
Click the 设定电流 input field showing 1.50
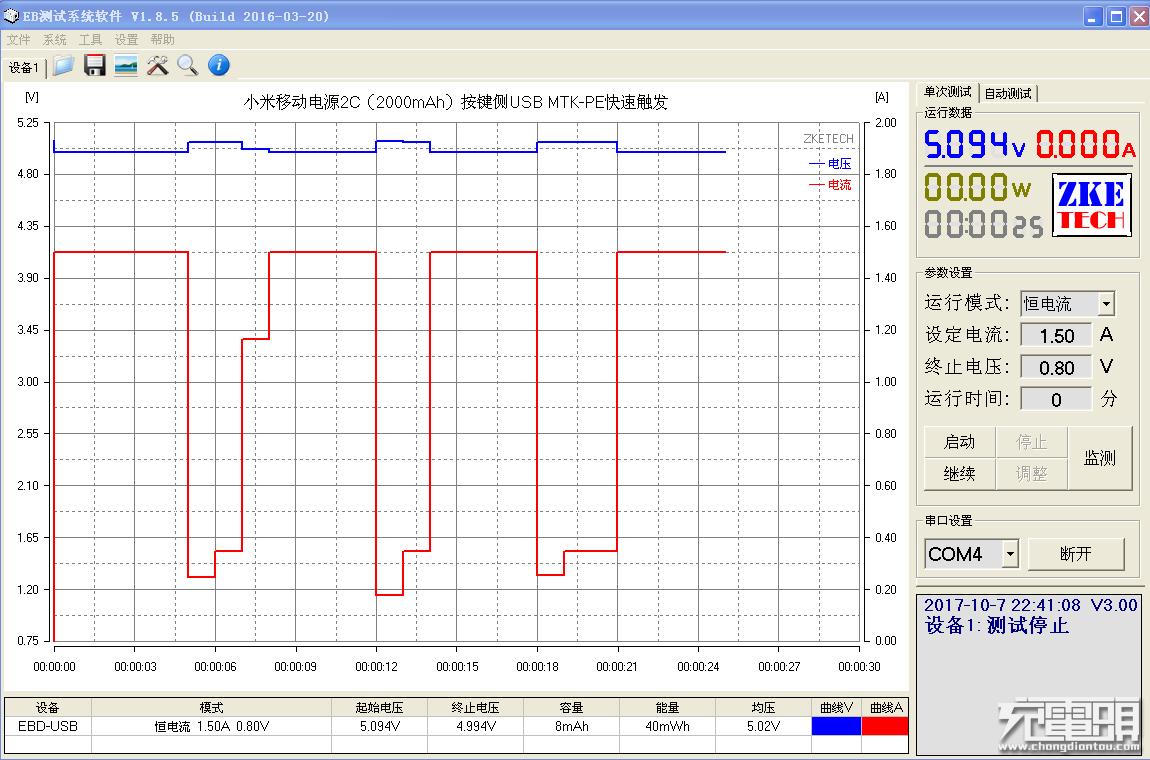pyautogui.click(x=1055, y=335)
